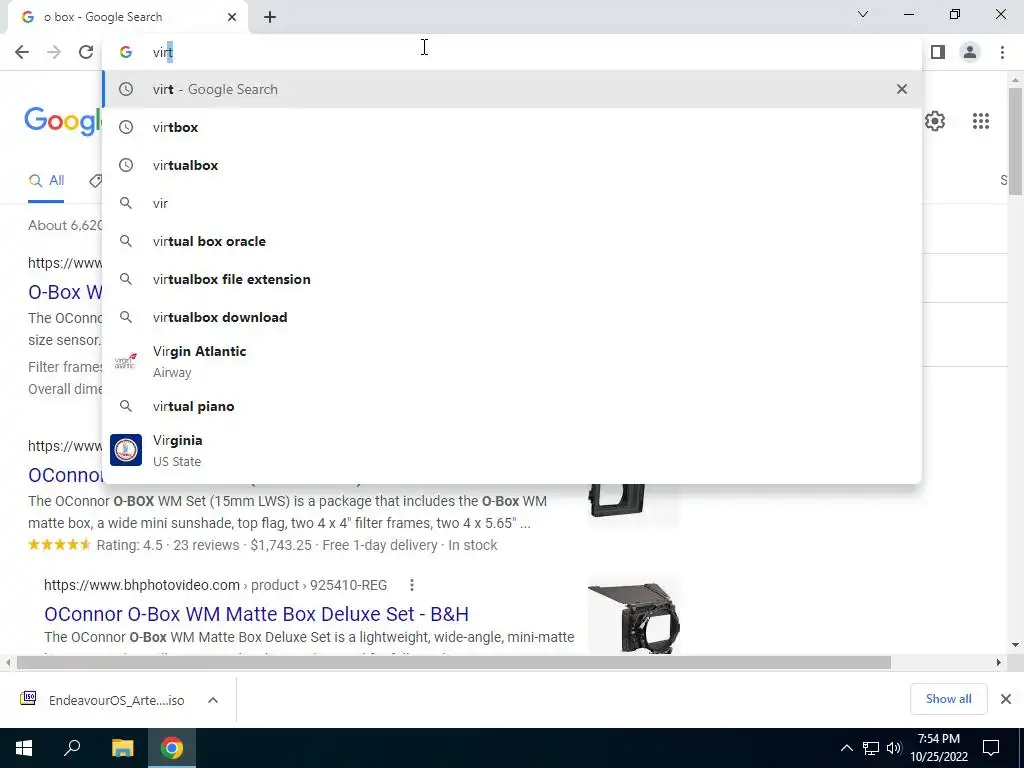The height and width of the screenshot is (768, 1024).
Task: Click the forward navigation arrow
Action: [54, 52]
